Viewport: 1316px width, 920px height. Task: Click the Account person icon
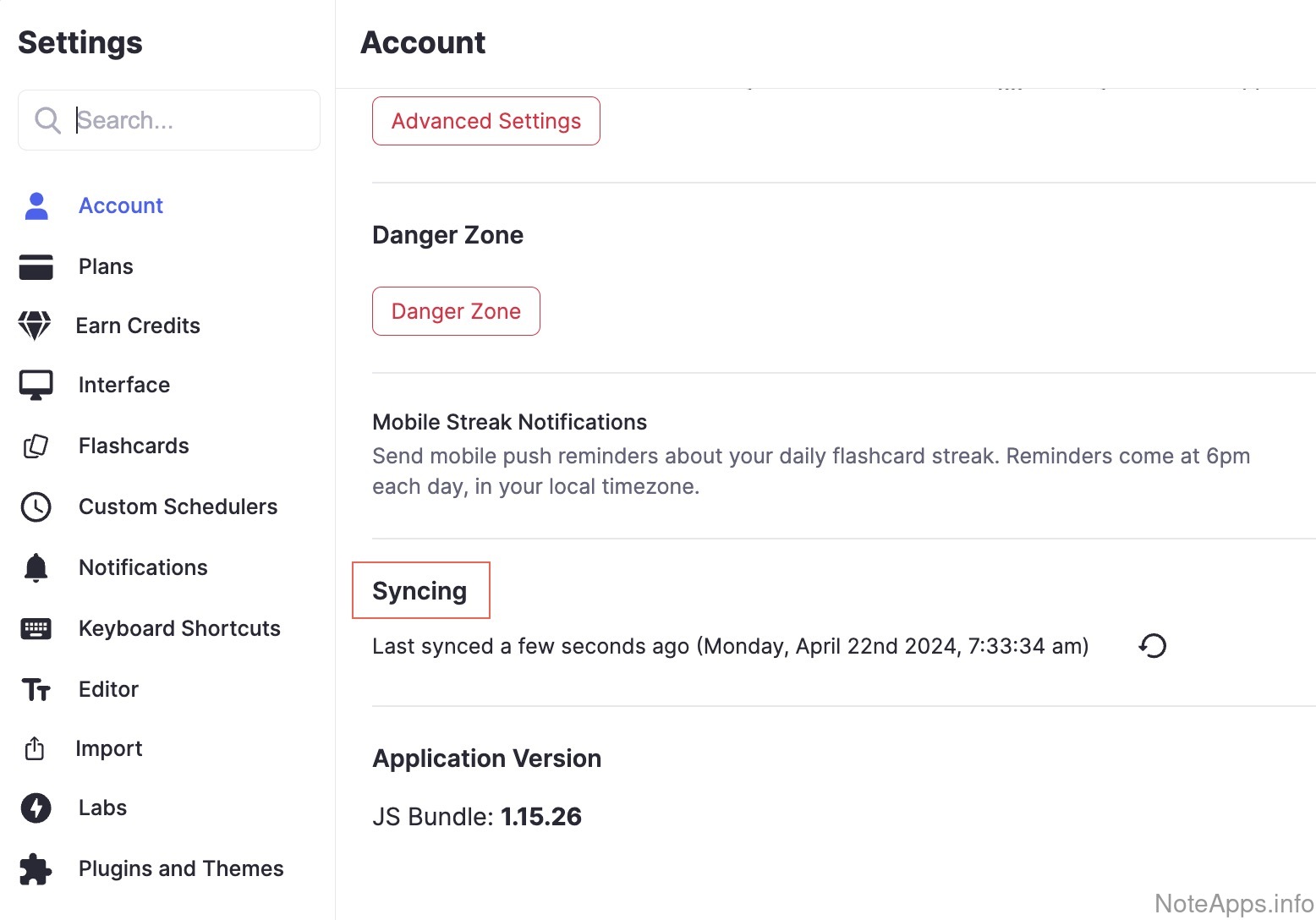[36, 205]
